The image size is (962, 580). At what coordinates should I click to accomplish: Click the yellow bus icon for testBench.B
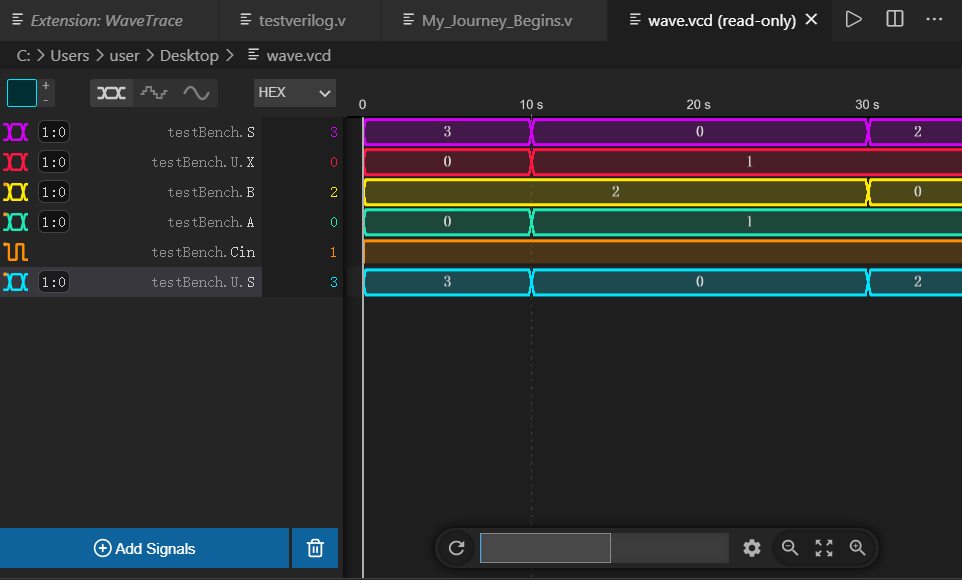coord(16,192)
